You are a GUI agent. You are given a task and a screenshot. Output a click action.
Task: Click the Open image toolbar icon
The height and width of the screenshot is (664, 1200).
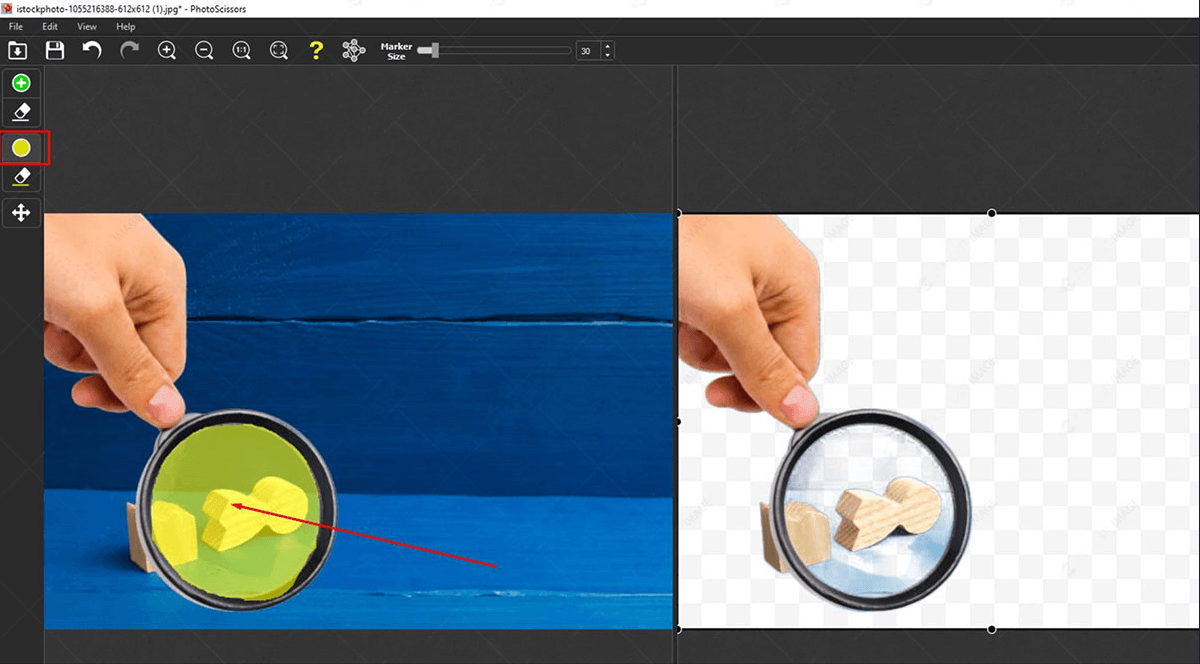(17, 50)
